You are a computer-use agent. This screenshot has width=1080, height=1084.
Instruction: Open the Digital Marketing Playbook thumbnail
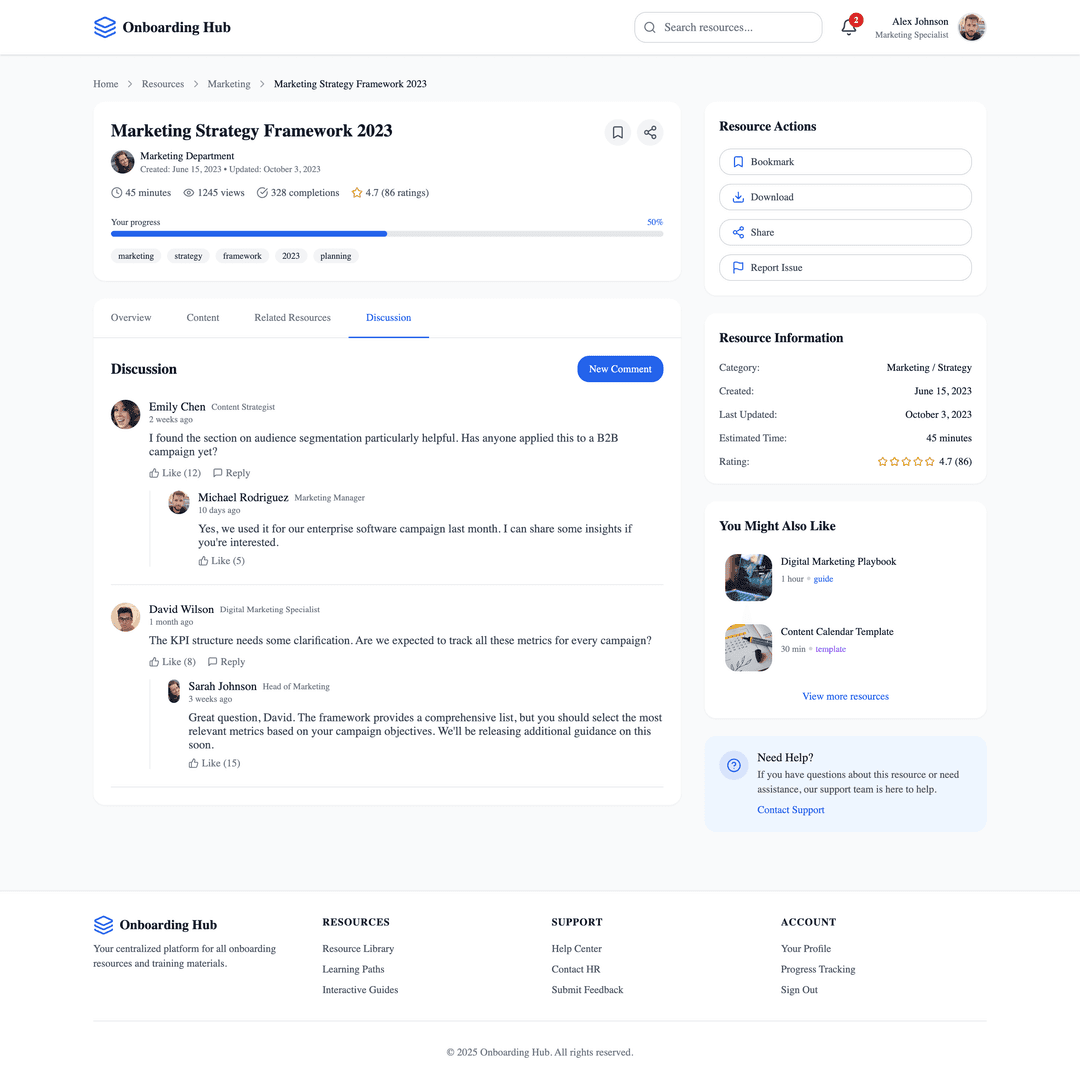[x=748, y=577]
